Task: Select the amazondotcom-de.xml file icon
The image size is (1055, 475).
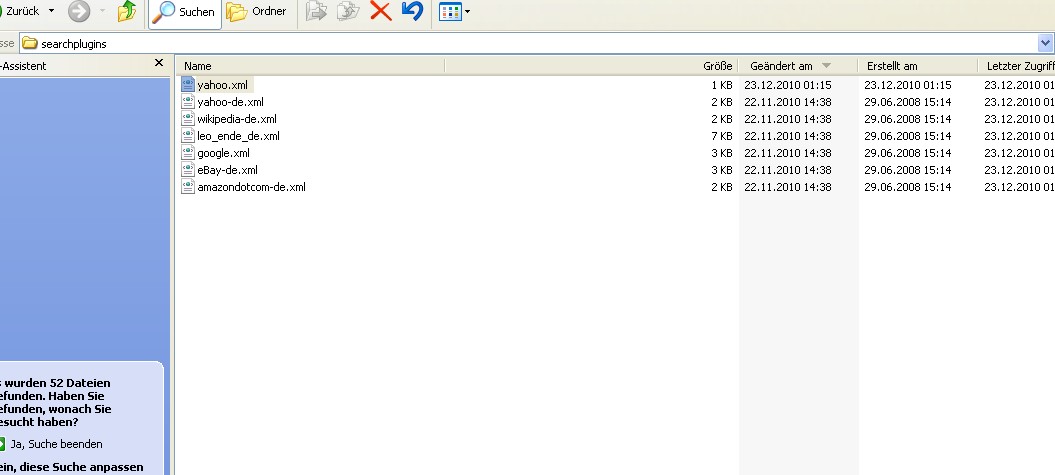Action: (x=188, y=186)
